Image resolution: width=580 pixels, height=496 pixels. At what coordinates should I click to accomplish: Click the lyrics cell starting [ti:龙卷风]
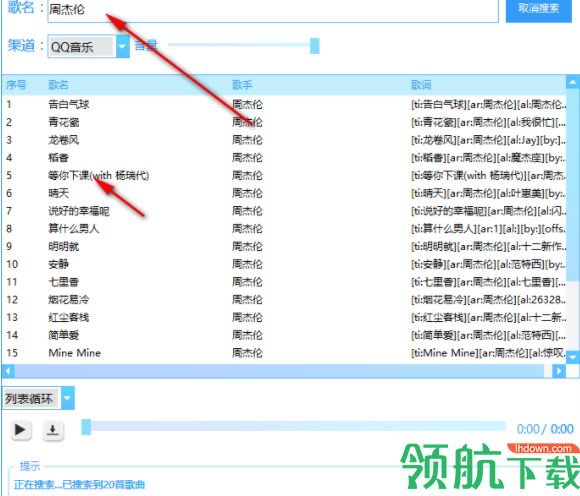pyautogui.click(x=488, y=140)
